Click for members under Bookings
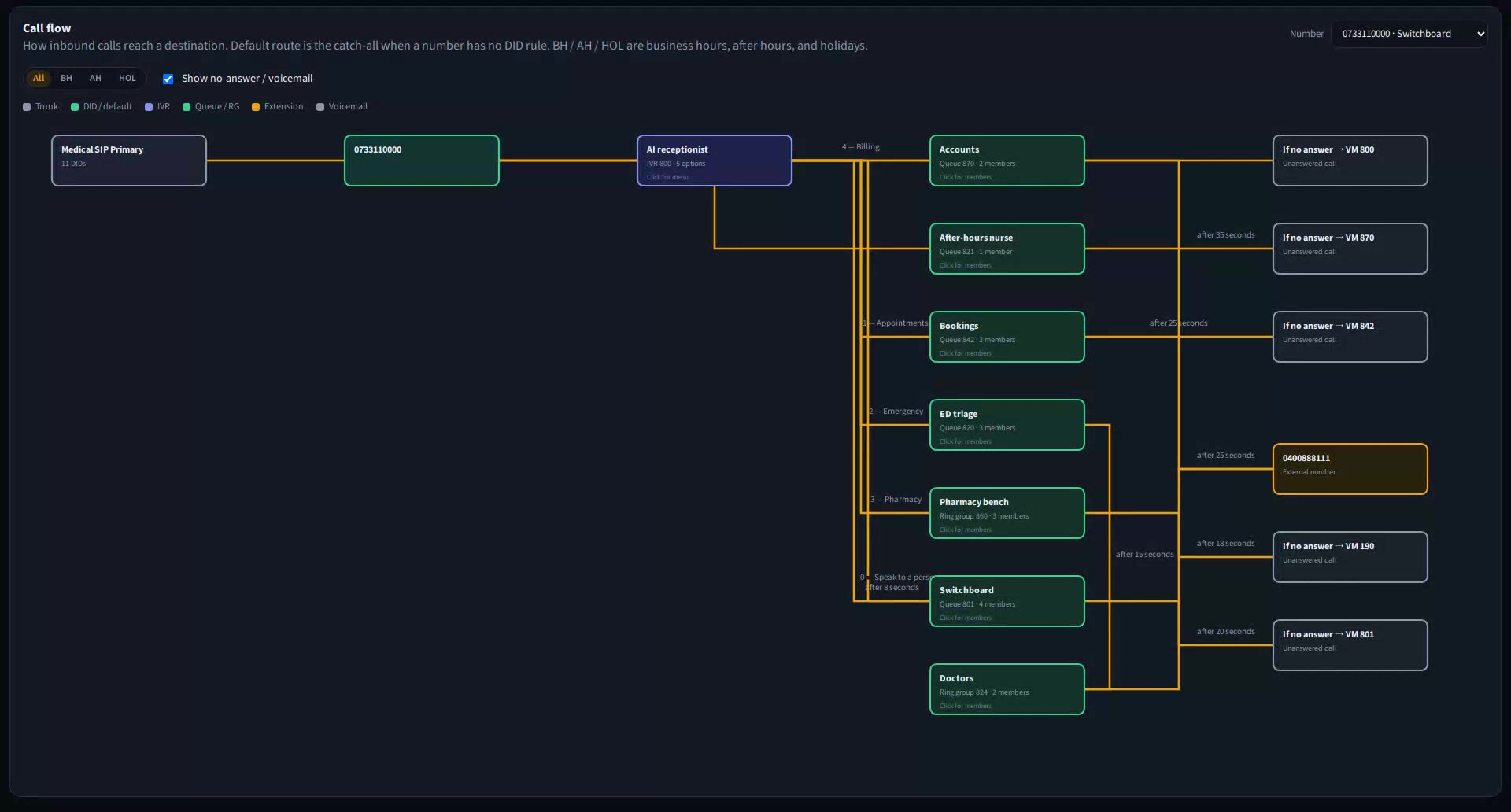1511x812 pixels. tap(966, 353)
